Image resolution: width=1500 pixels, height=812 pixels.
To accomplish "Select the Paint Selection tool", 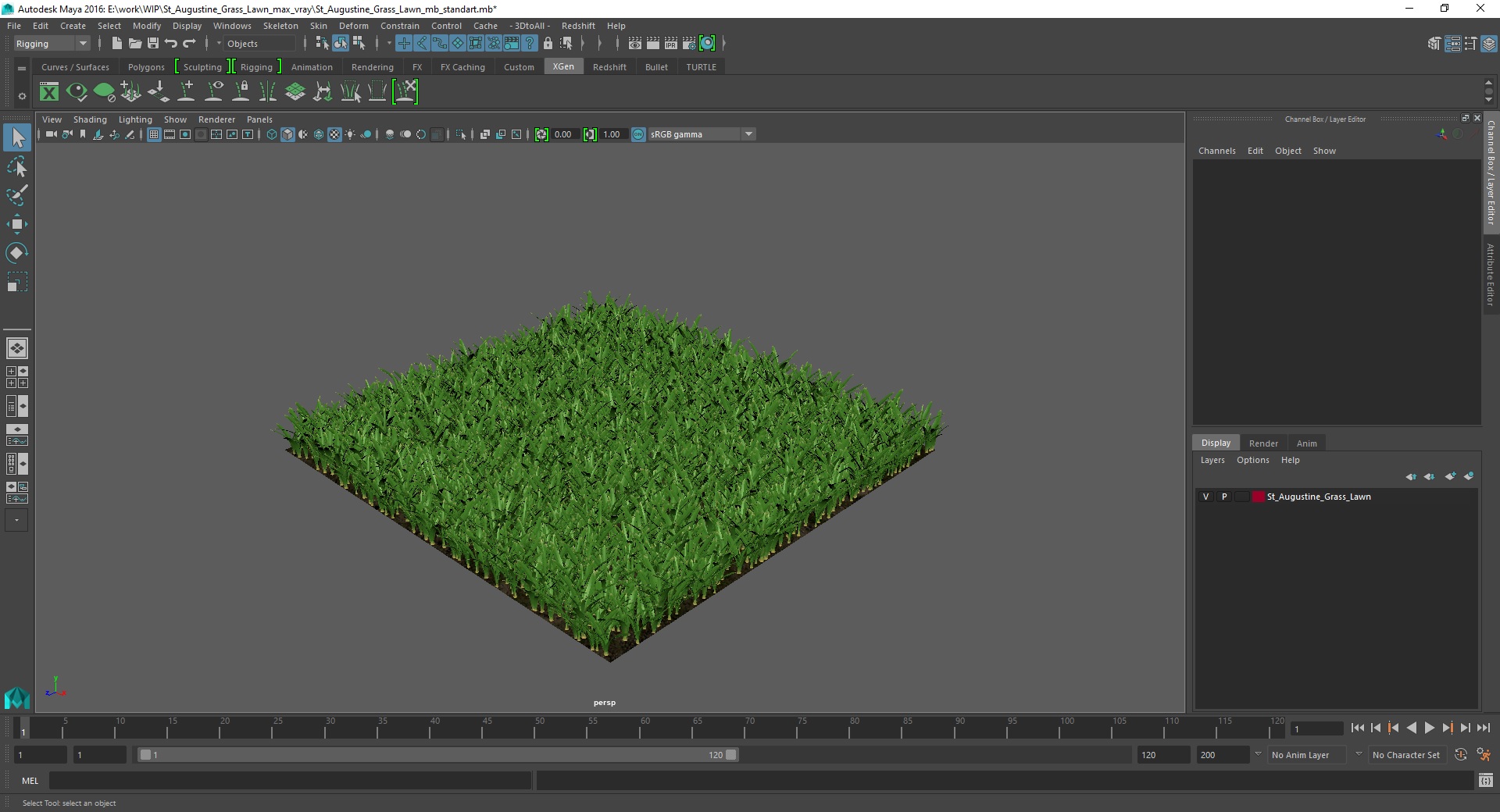I will (x=17, y=195).
